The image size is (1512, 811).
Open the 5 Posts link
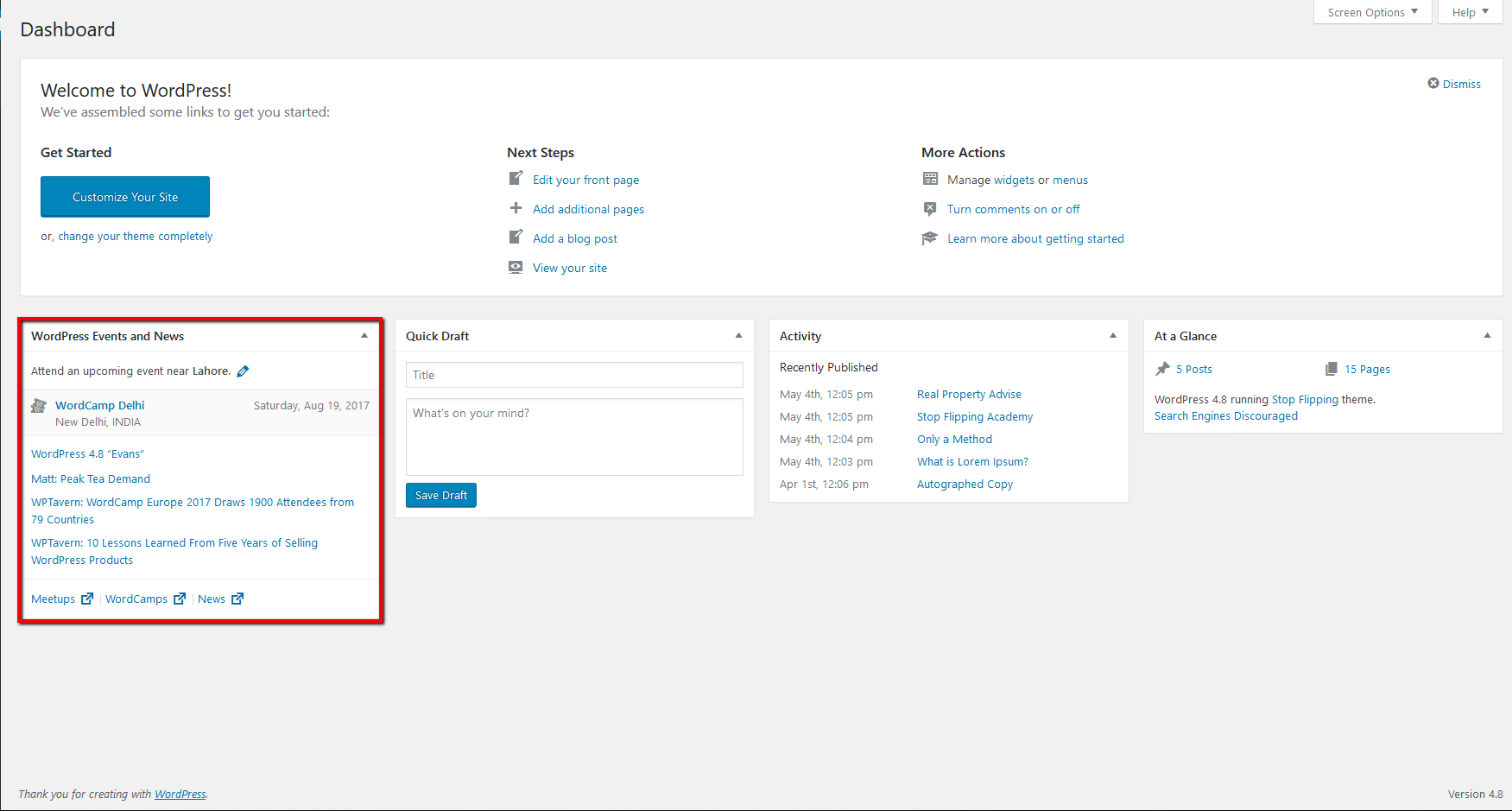(1194, 369)
